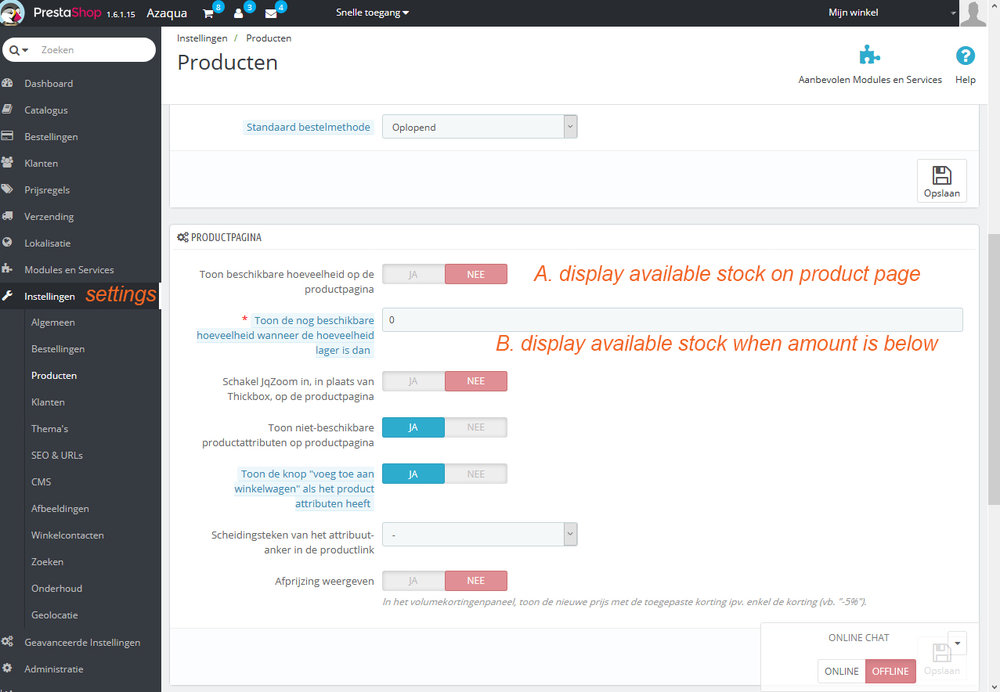Set chat status to OFFLINE
The height and width of the screenshot is (692, 1000).
890,671
